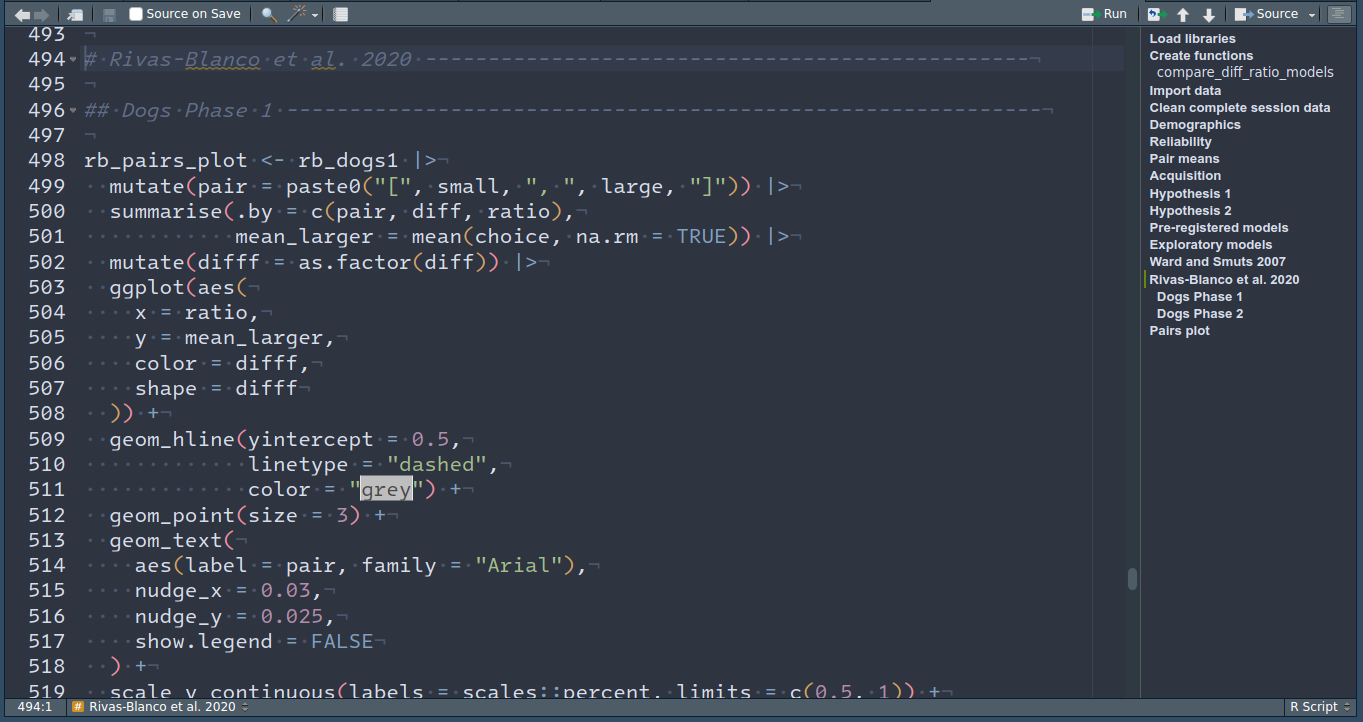Re-run the previous code region
1363x722 pixels.
[x=1157, y=14]
